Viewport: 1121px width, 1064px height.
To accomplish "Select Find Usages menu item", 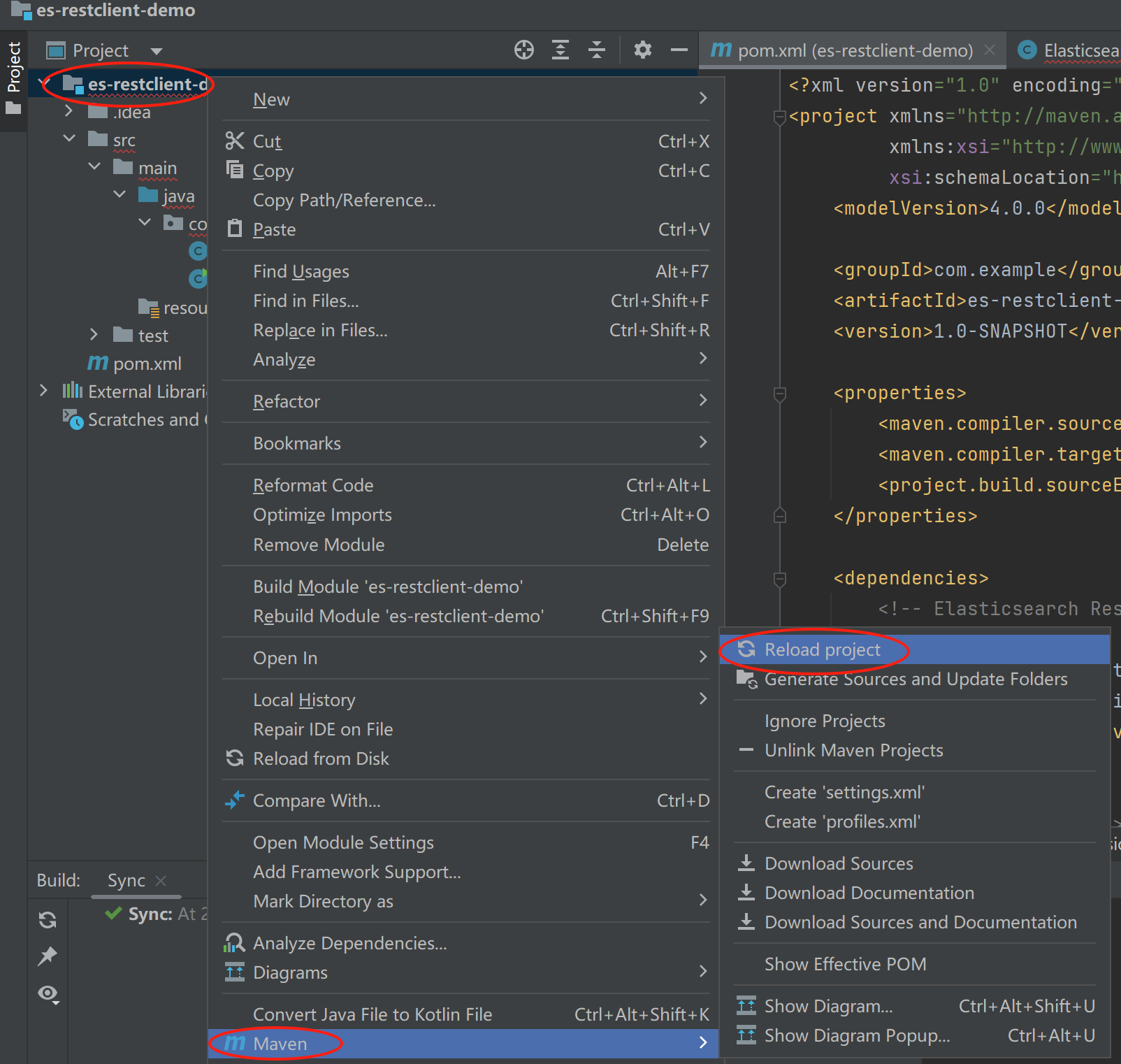I will [466, 271].
